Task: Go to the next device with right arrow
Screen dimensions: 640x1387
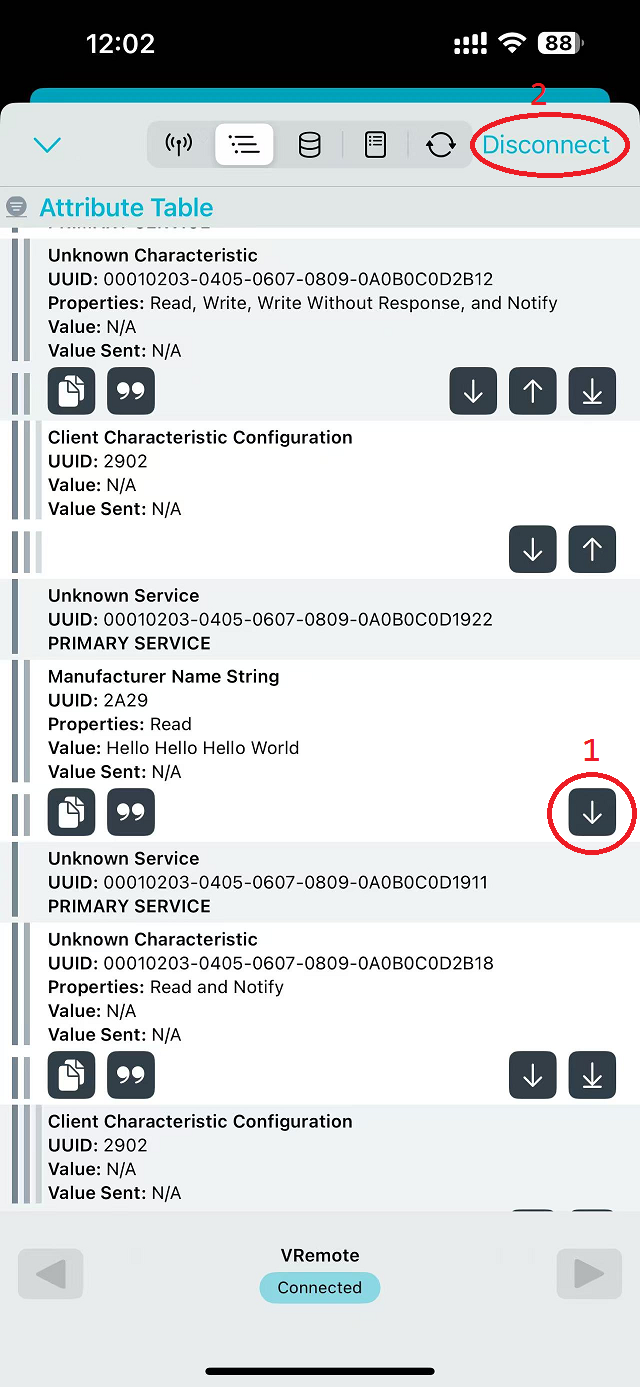Action: tap(588, 1274)
